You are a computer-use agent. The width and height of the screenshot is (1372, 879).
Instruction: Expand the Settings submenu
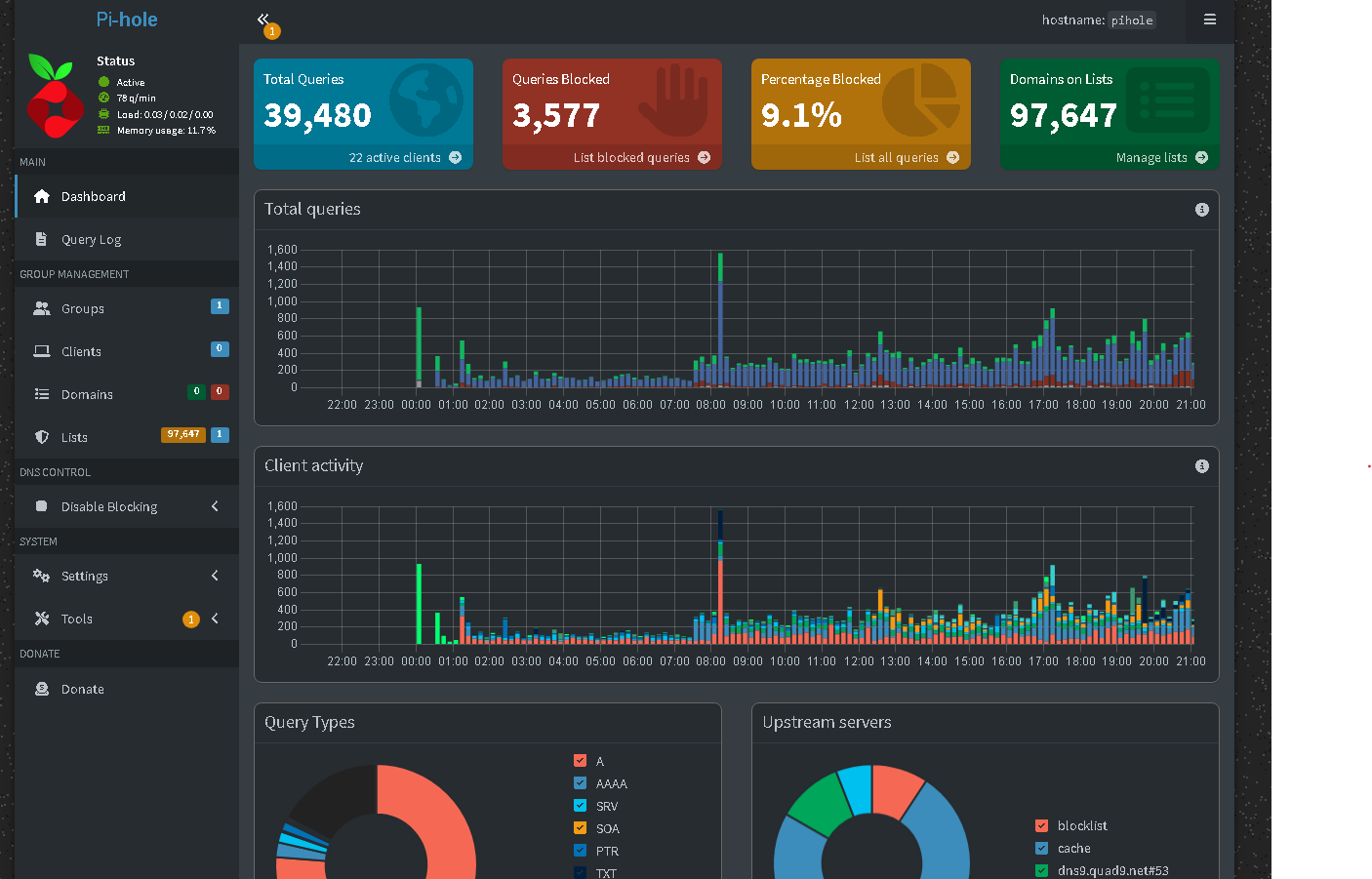coord(127,576)
